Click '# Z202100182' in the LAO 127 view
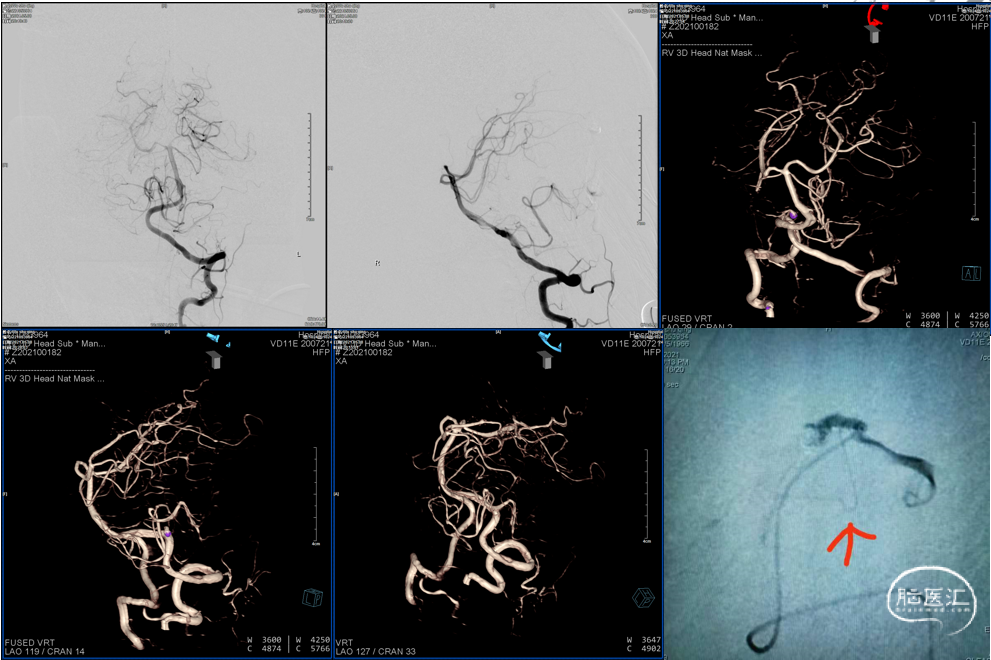Viewport: 991px width, 660px height. point(364,352)
